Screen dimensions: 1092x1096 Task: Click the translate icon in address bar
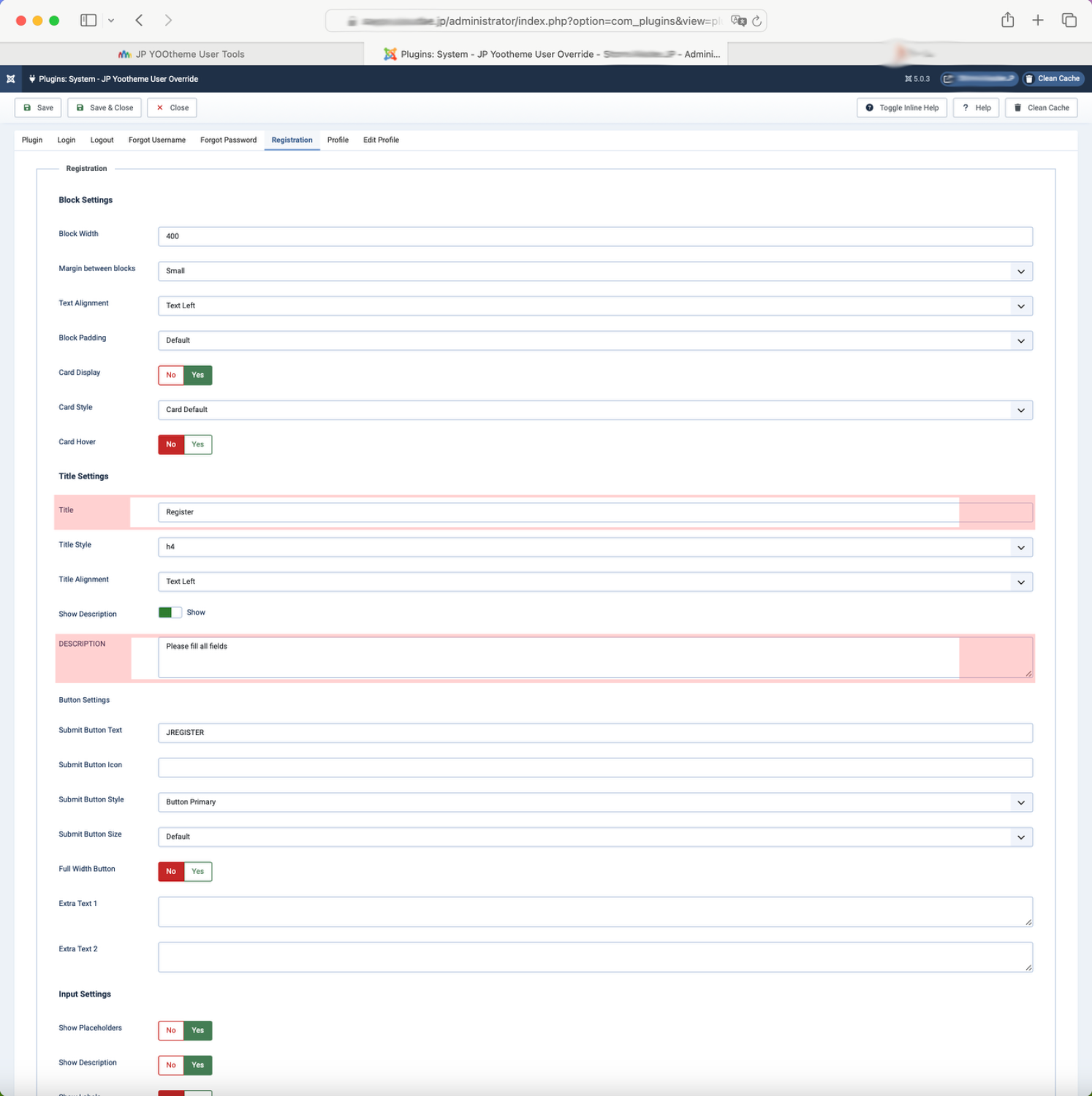[x=738, y=21]
